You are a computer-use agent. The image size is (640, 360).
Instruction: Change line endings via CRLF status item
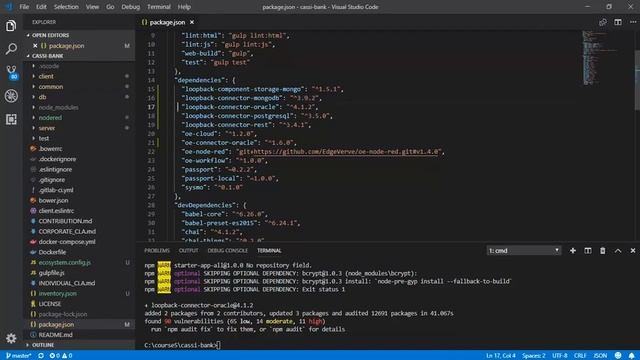tap(580, 356)
